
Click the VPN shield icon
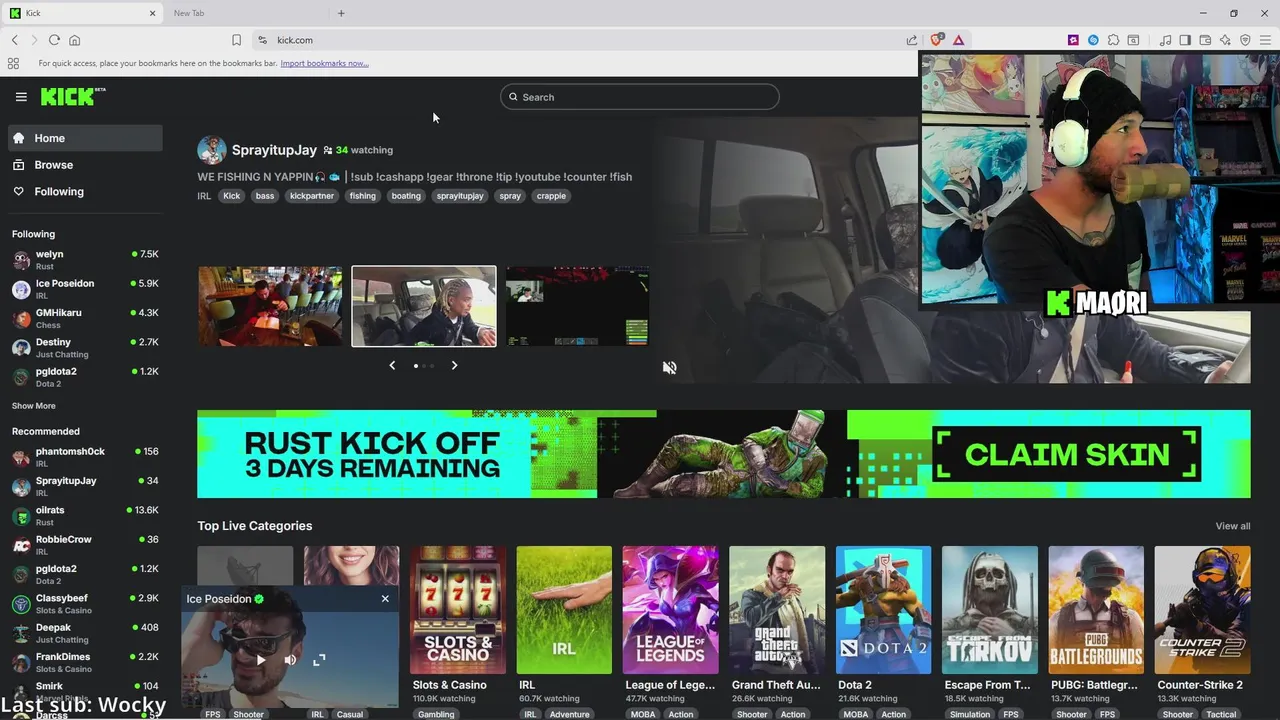coord(1245,40)
